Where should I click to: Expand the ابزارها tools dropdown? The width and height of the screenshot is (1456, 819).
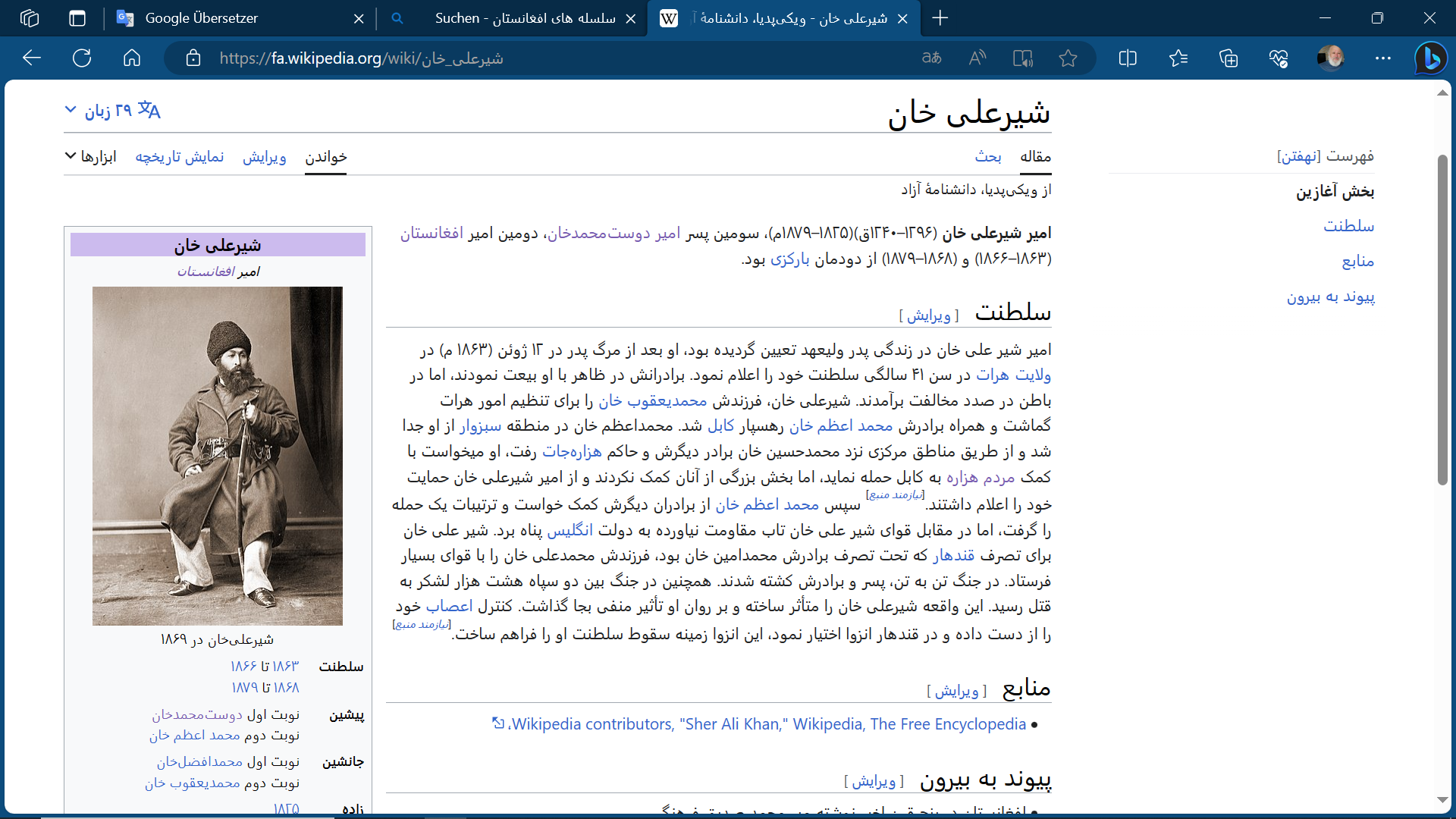(90, 157)
